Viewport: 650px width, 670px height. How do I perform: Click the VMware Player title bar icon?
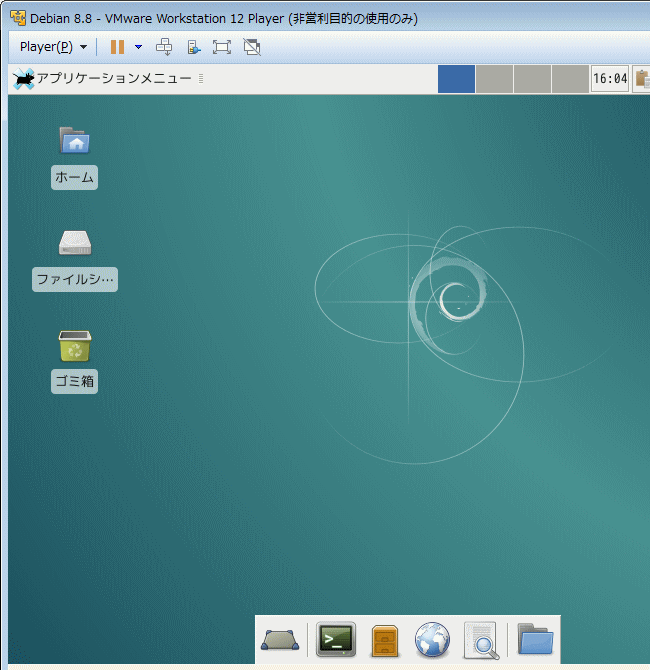tap(18, 18)
